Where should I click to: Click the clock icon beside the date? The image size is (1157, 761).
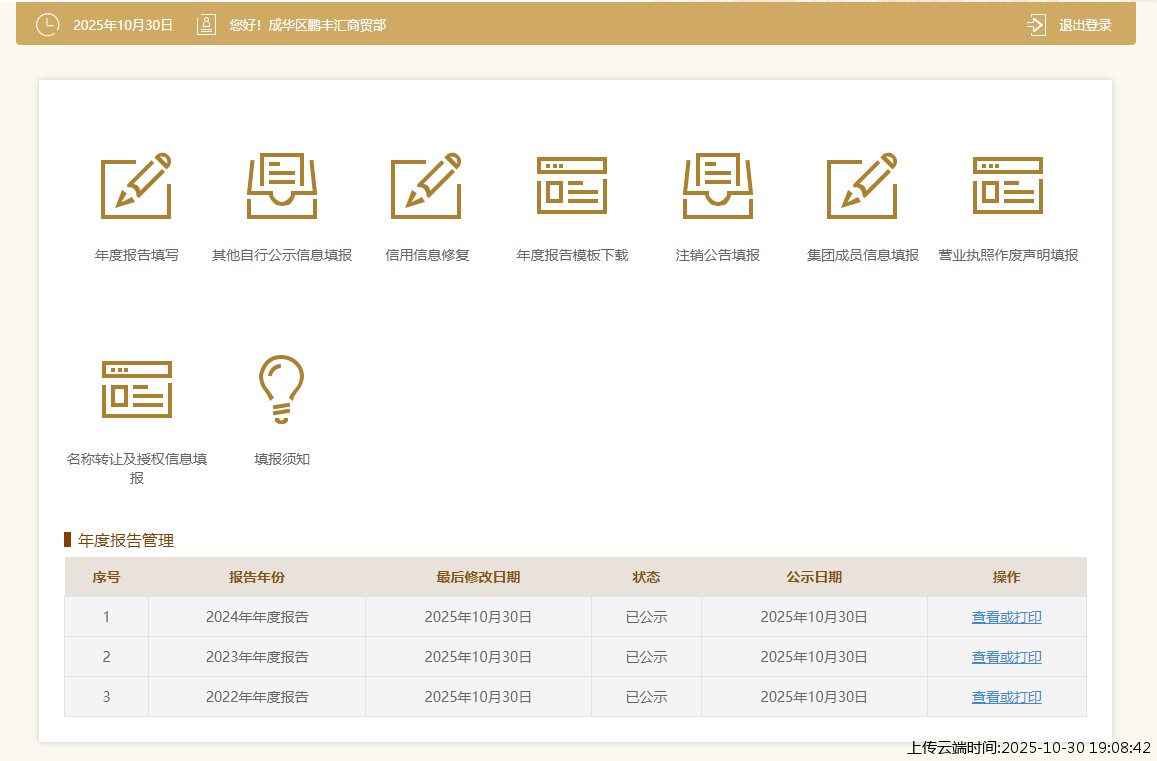tap(47, 25)
